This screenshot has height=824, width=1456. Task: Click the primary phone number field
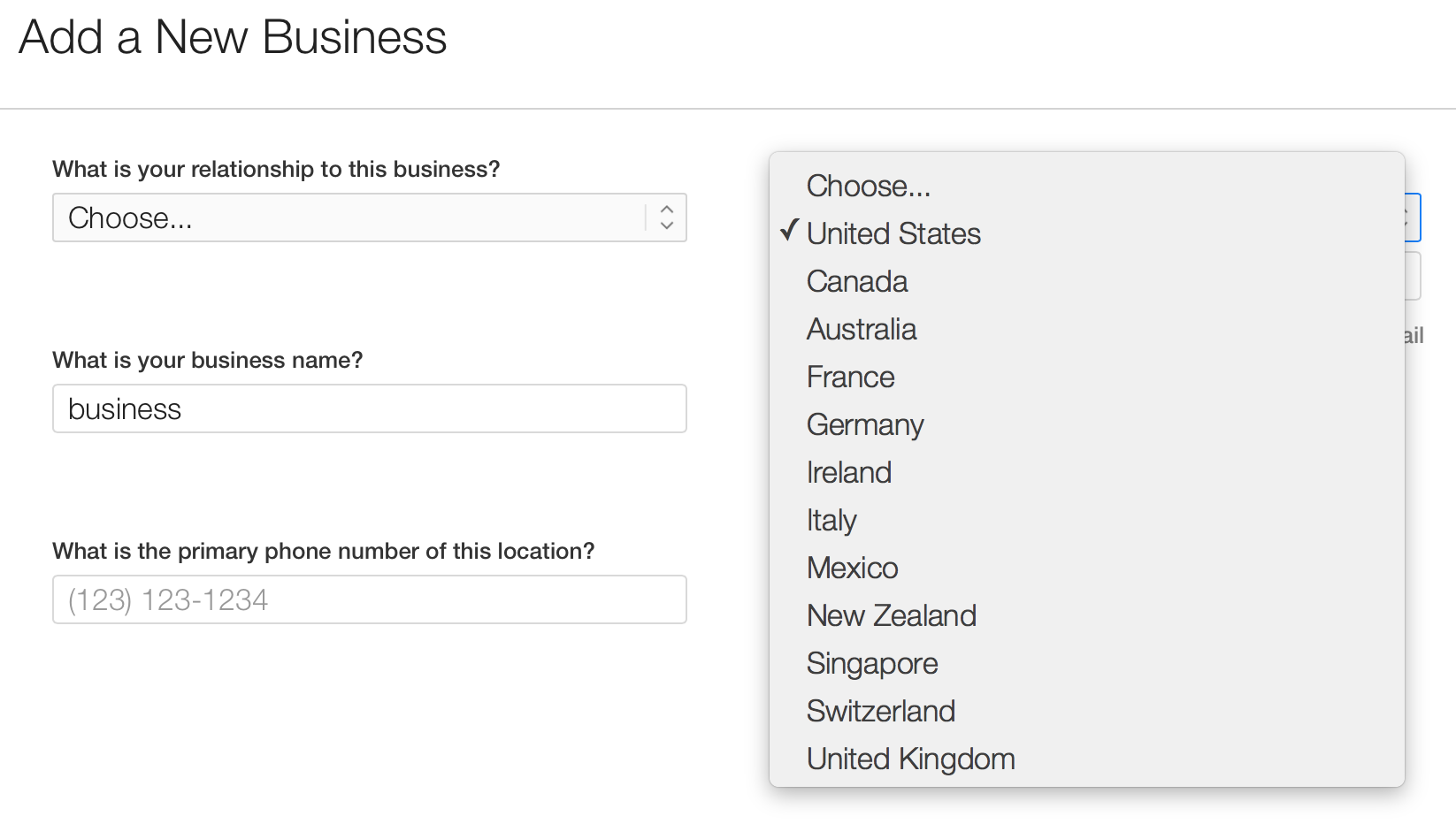(x=369, y=599)
